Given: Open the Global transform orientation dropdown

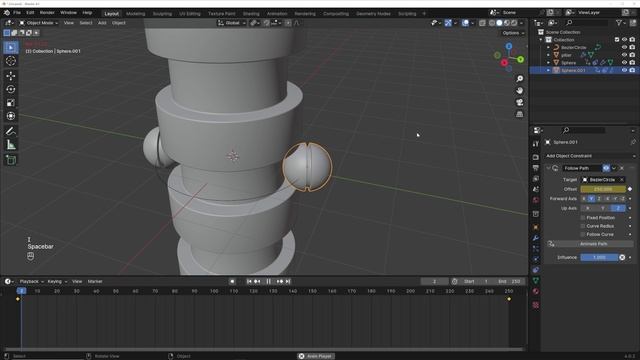Looking at the screenshot, I should pyautogui.click(x=232, y=23).
